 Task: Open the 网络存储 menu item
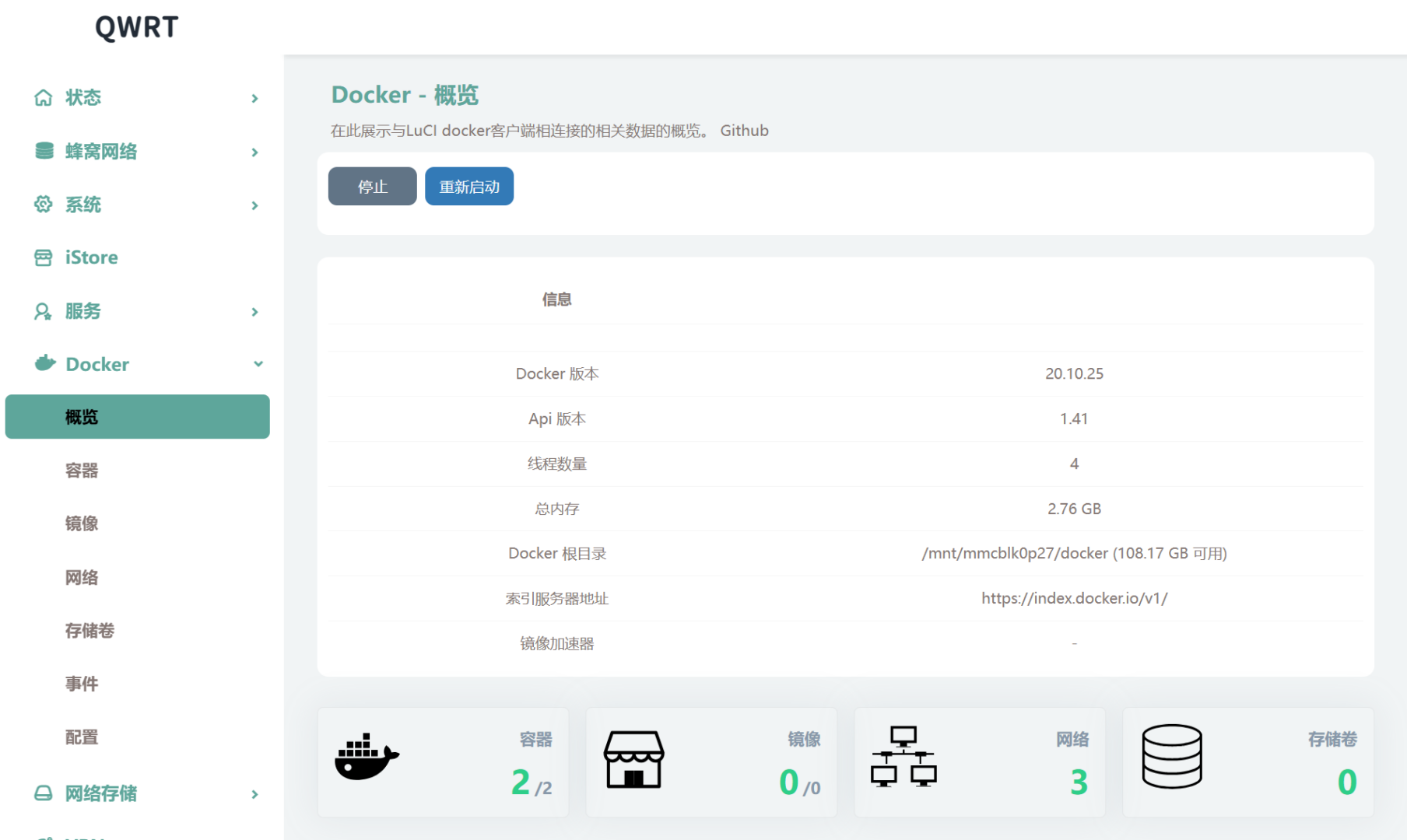click(x=101, y=793)
